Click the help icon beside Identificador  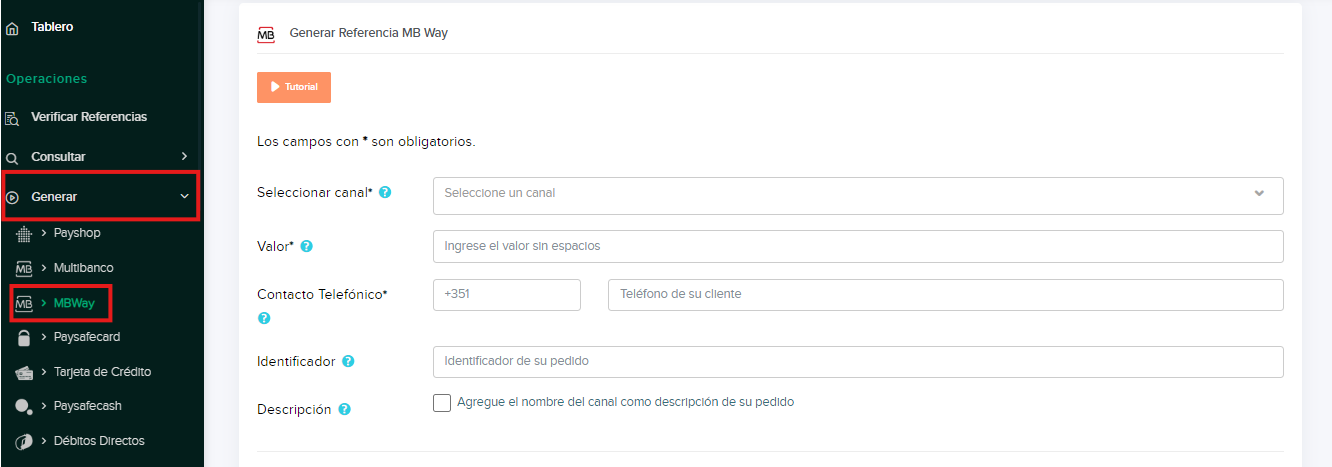tap(348, 361)
